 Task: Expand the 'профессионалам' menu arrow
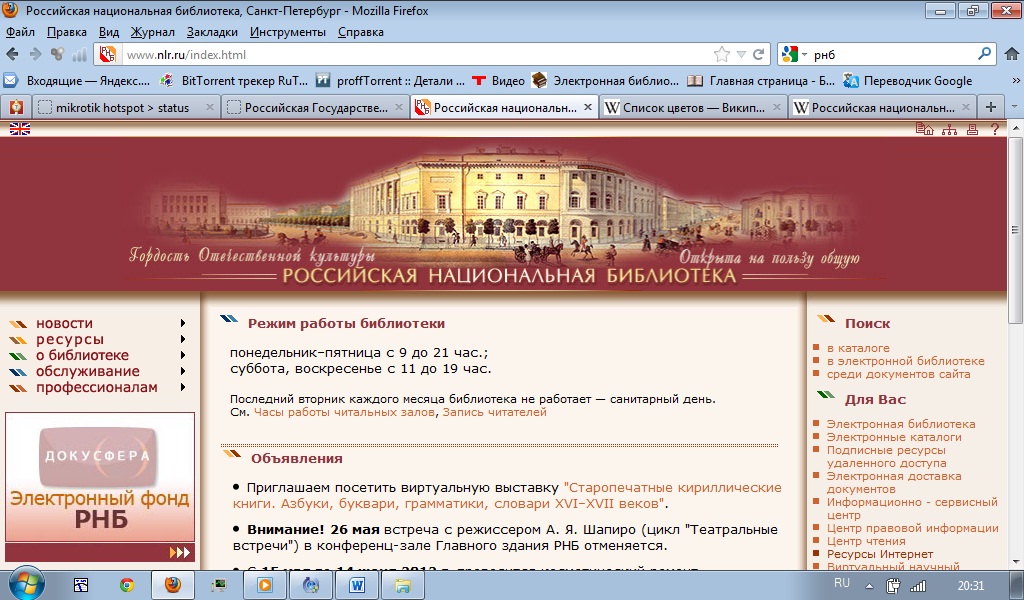tap(183, 387)
